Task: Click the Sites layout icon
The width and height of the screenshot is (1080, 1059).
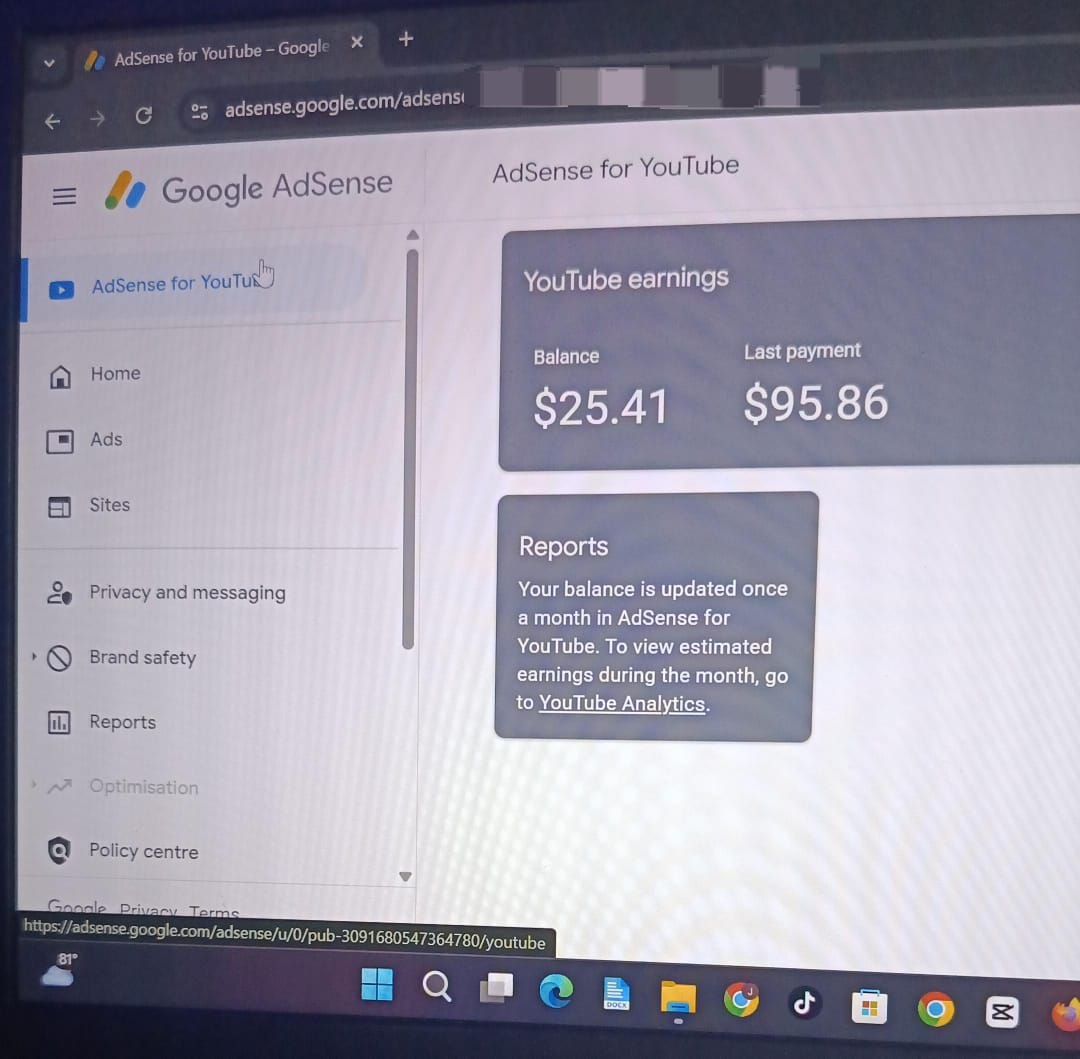Action: [59, 507]
